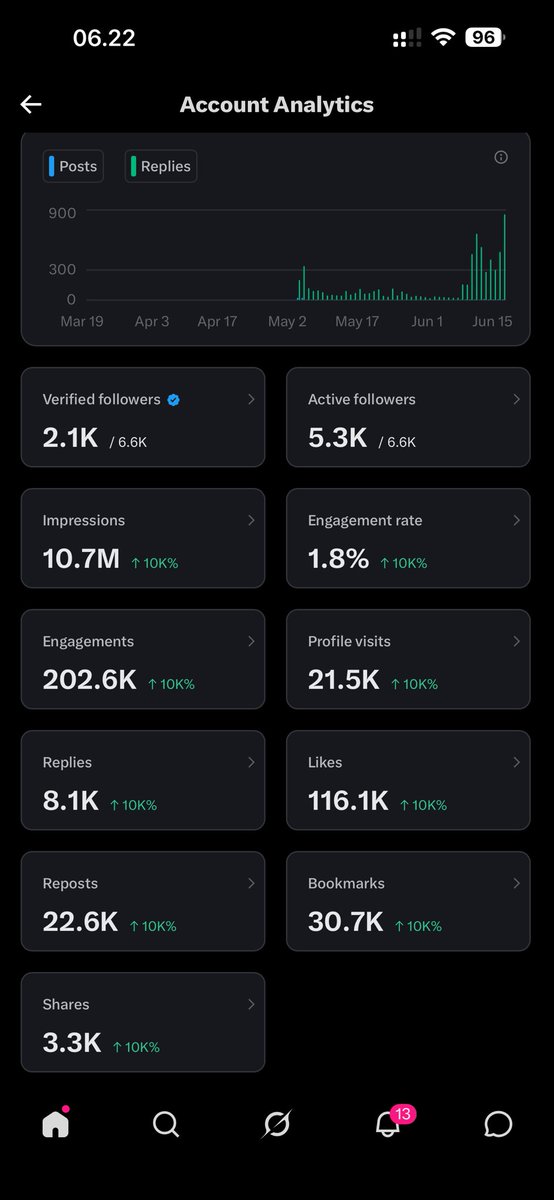The image size is (554, 1200).
Task: Open the Likes 116.1K card
Action: [x=408, y=780]
